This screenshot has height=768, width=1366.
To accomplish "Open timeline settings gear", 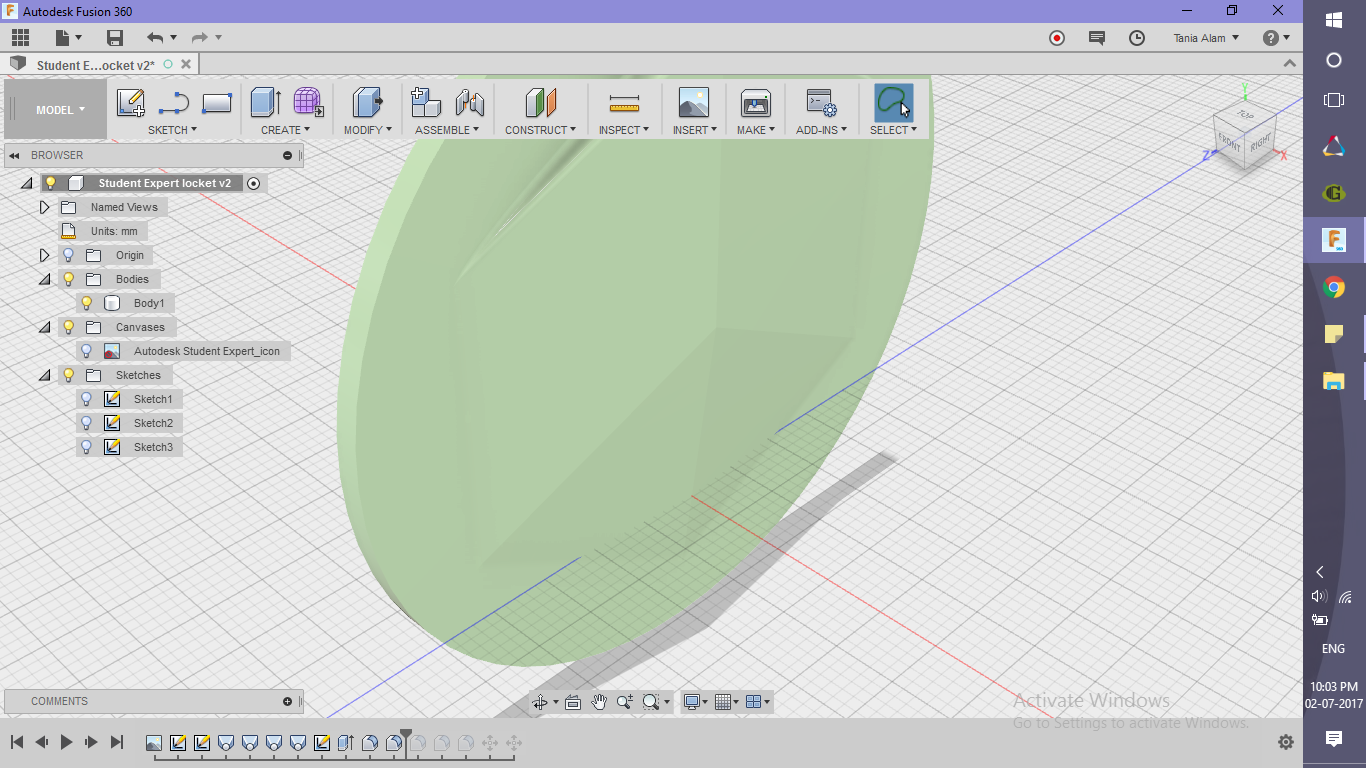I will coord(1286,742).
